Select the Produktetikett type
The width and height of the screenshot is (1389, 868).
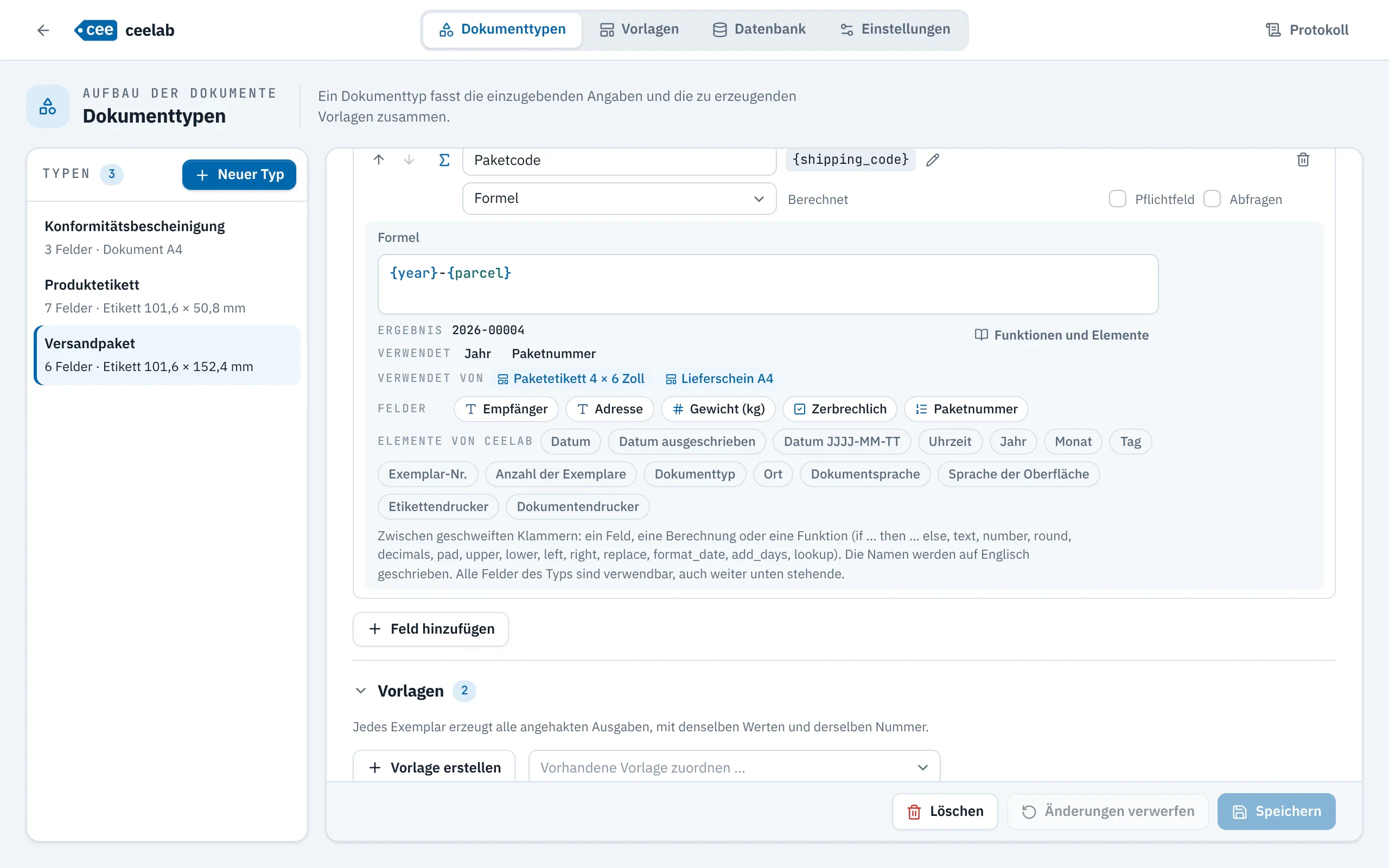pos(167,296)
